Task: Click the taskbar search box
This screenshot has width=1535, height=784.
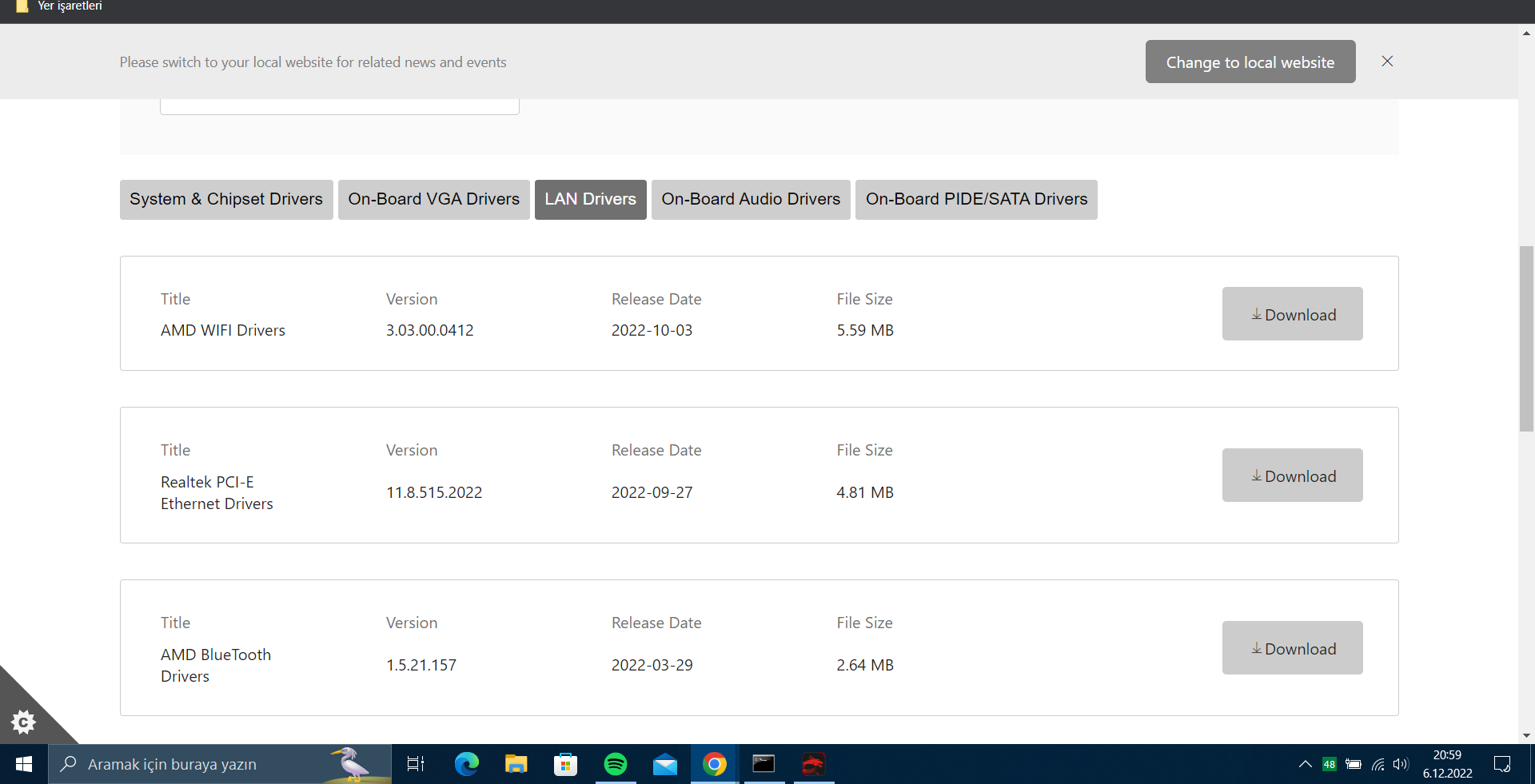Action: coord(220,764)
